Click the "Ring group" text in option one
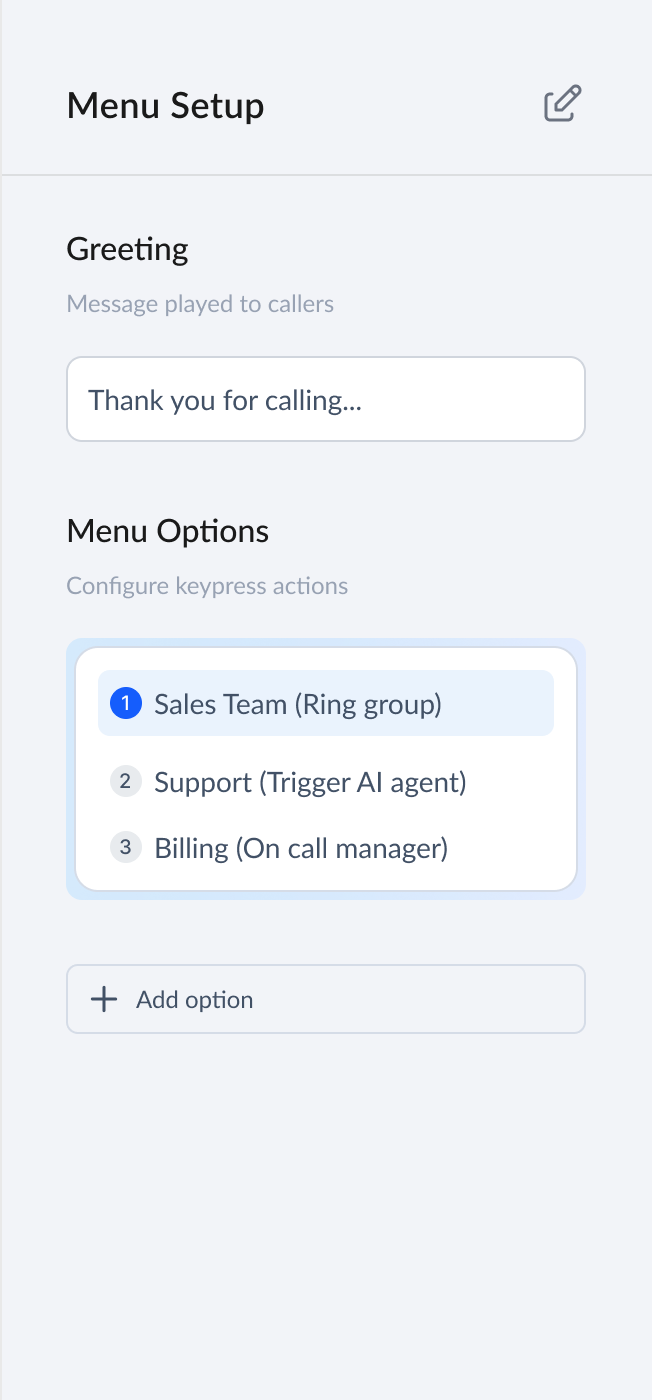Image resolution: width=652 pixels, height=1400 pixels. pos(368,703)
